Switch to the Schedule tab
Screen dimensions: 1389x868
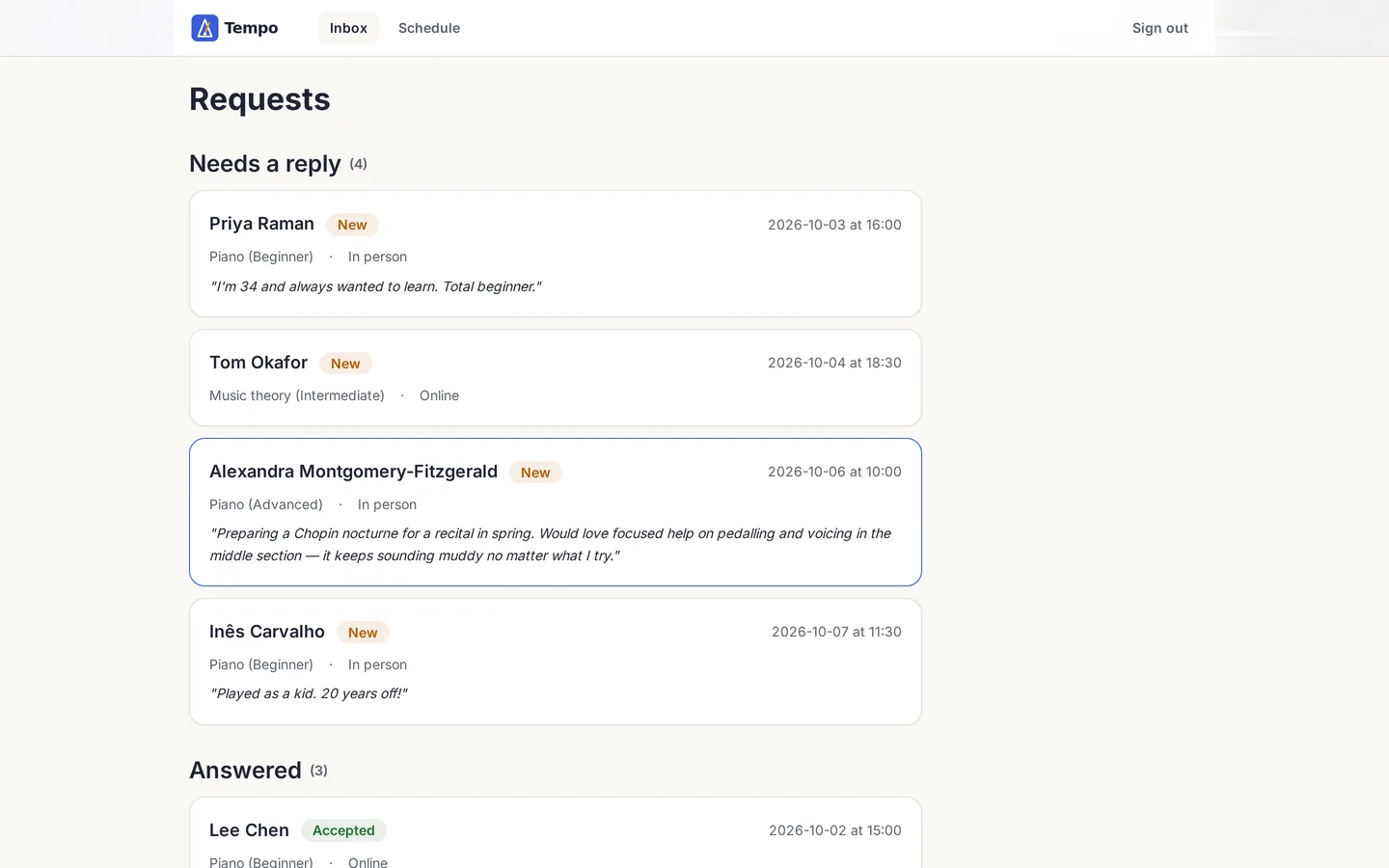429,28
